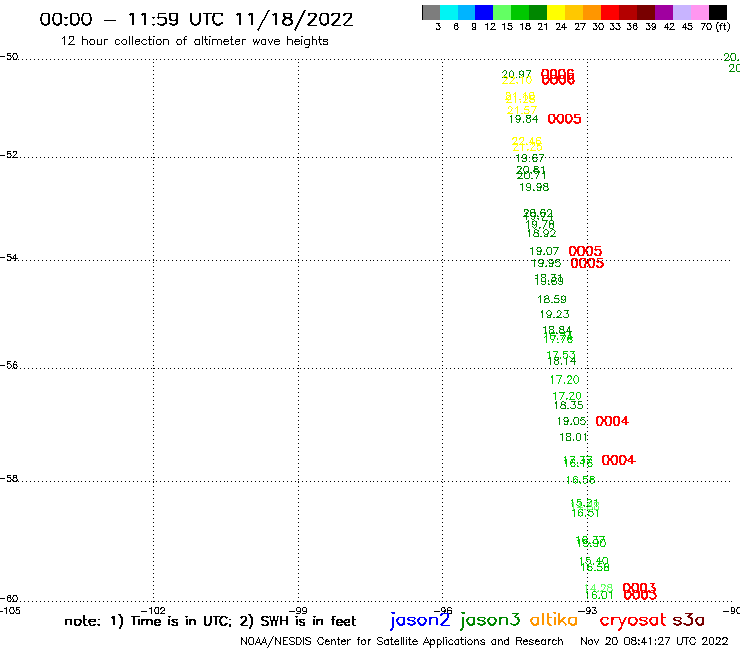
Task: Click the red 0004 time tag beside 19.05
Action: click(x=612, y=421)
